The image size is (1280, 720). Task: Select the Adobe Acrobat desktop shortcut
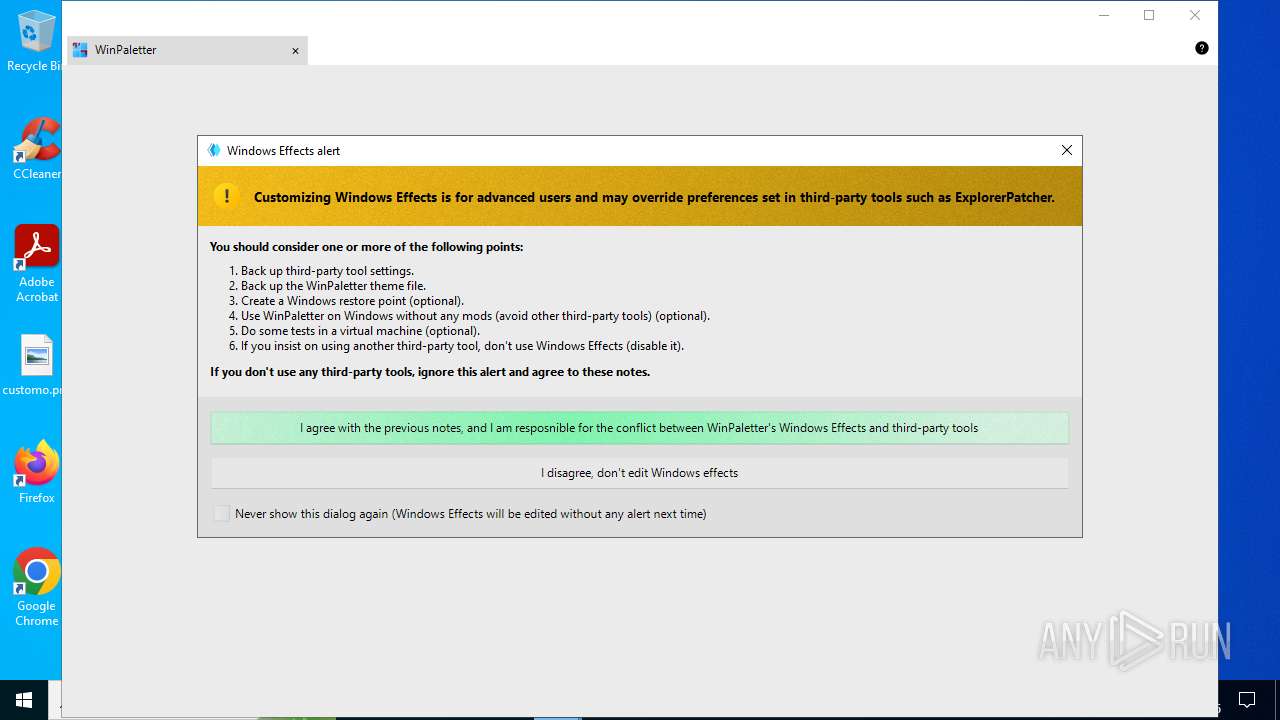coord(37,264)
